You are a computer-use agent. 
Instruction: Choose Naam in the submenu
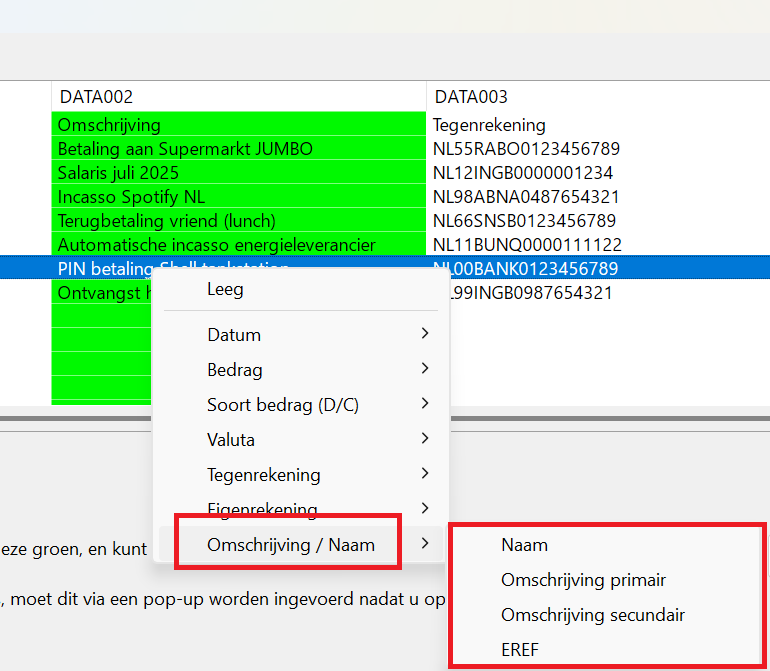(607, 545)
